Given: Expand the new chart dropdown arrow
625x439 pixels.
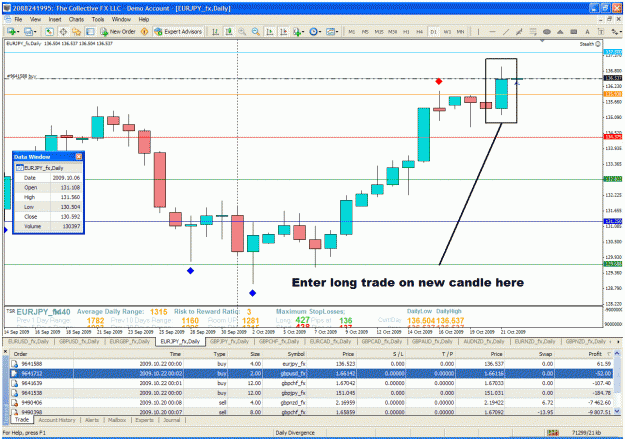Looking at the screenshot, I should [x=18, y=32].
